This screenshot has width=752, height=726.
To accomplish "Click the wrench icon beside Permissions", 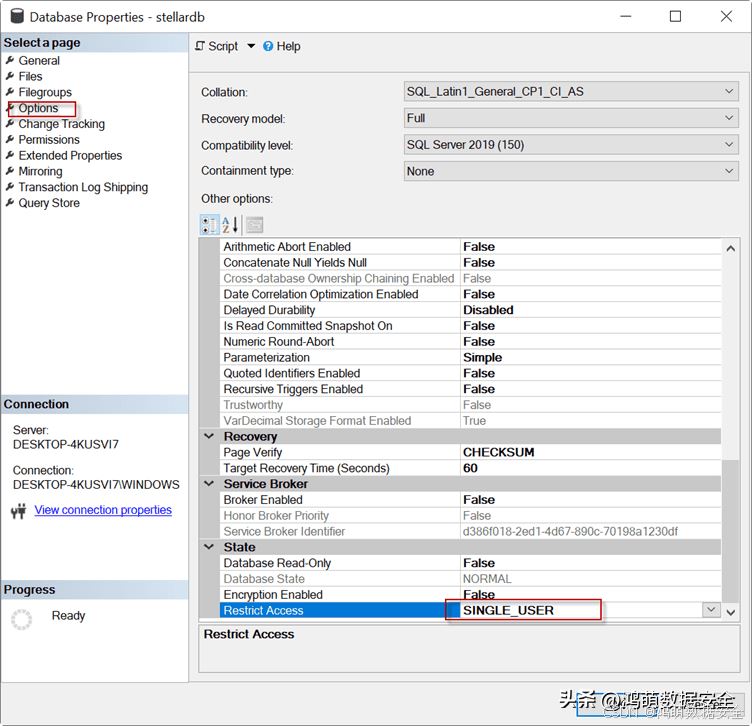I will pos(10,140).
